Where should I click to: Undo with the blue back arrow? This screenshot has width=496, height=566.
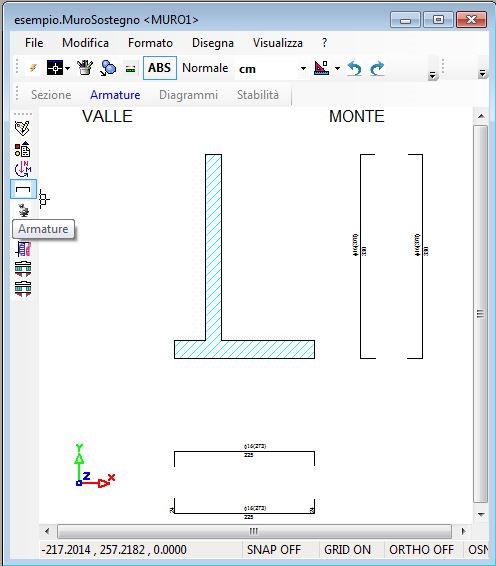point(354,68)
